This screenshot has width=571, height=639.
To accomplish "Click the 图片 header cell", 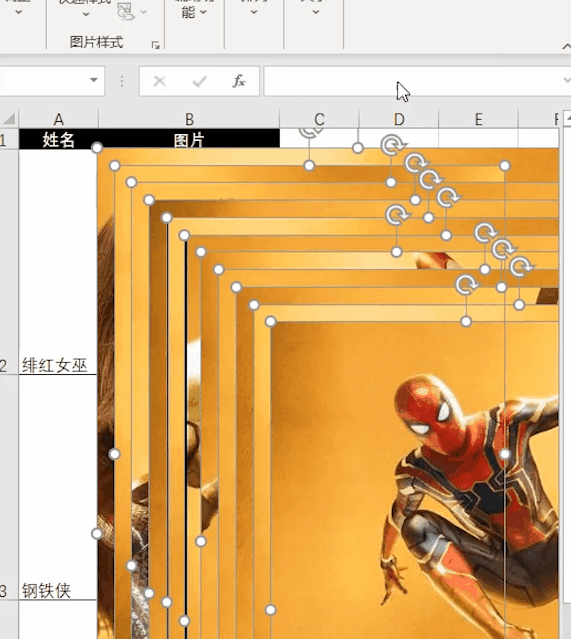I will (189, 140).
